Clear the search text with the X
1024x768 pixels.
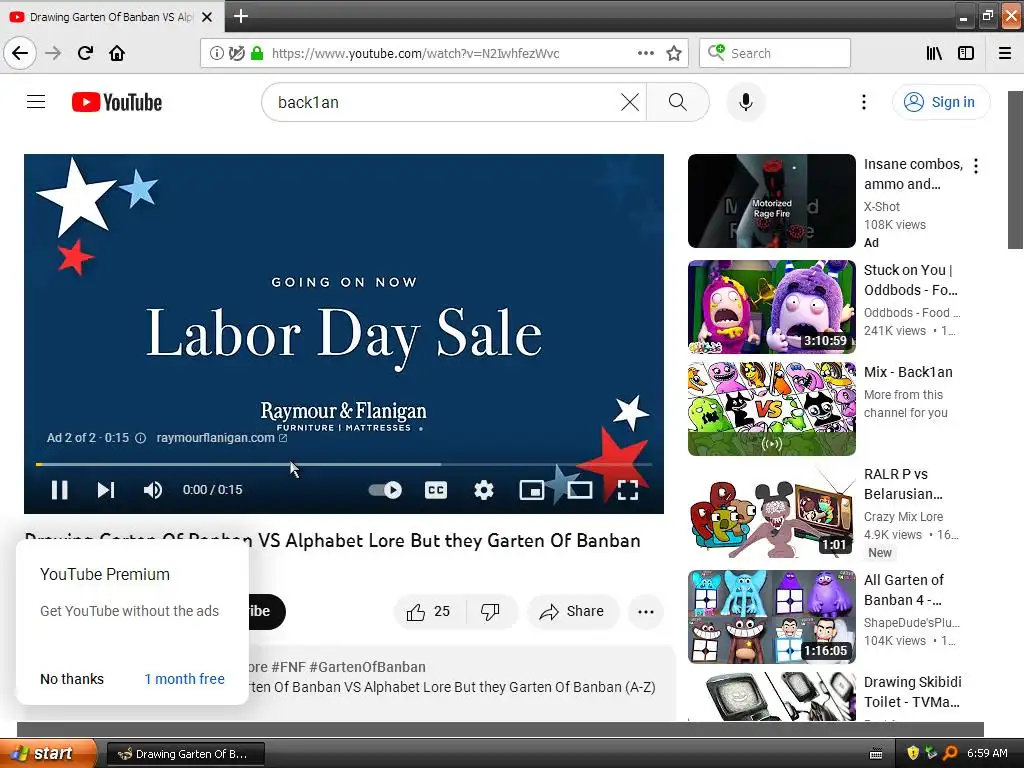pos(630,102)
